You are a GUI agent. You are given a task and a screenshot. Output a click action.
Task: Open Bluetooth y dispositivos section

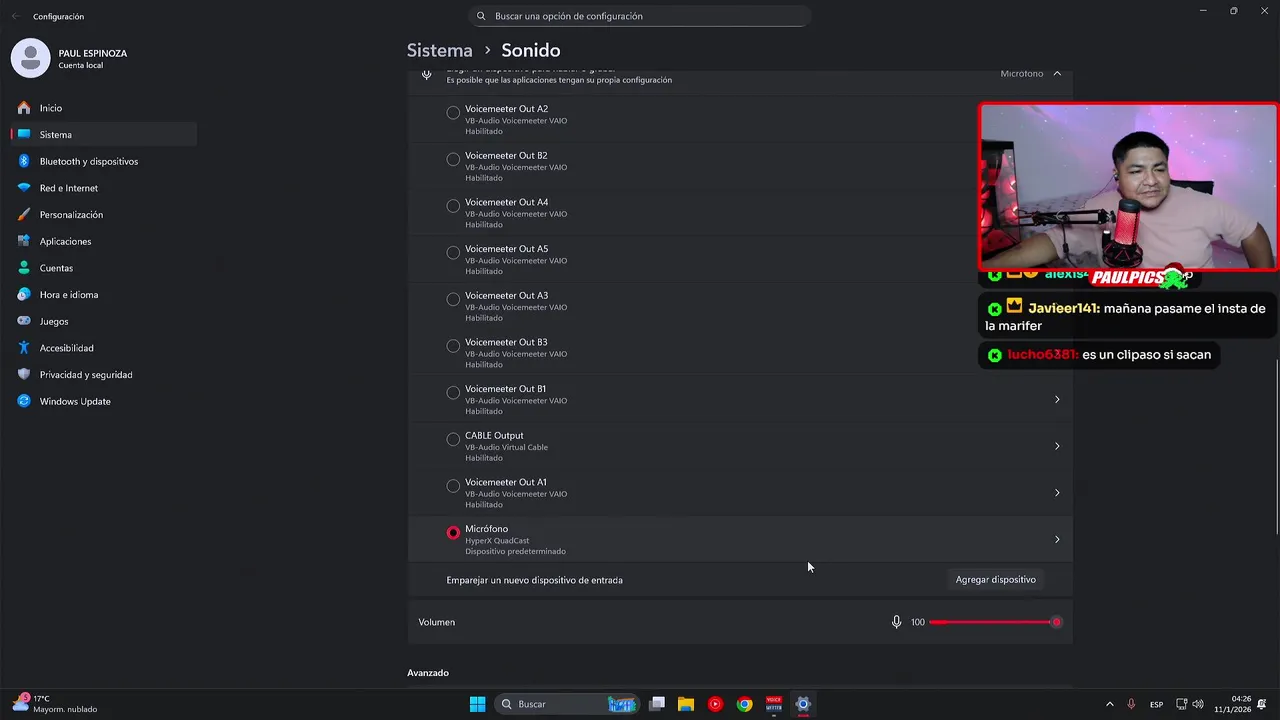tap(104, 161)
